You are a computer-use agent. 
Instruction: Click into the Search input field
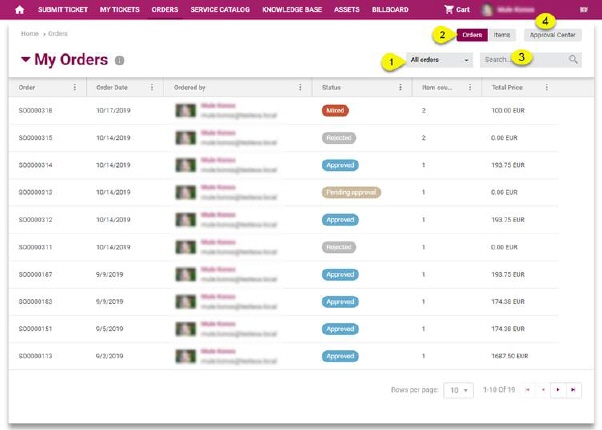click(x=520, y=60)
